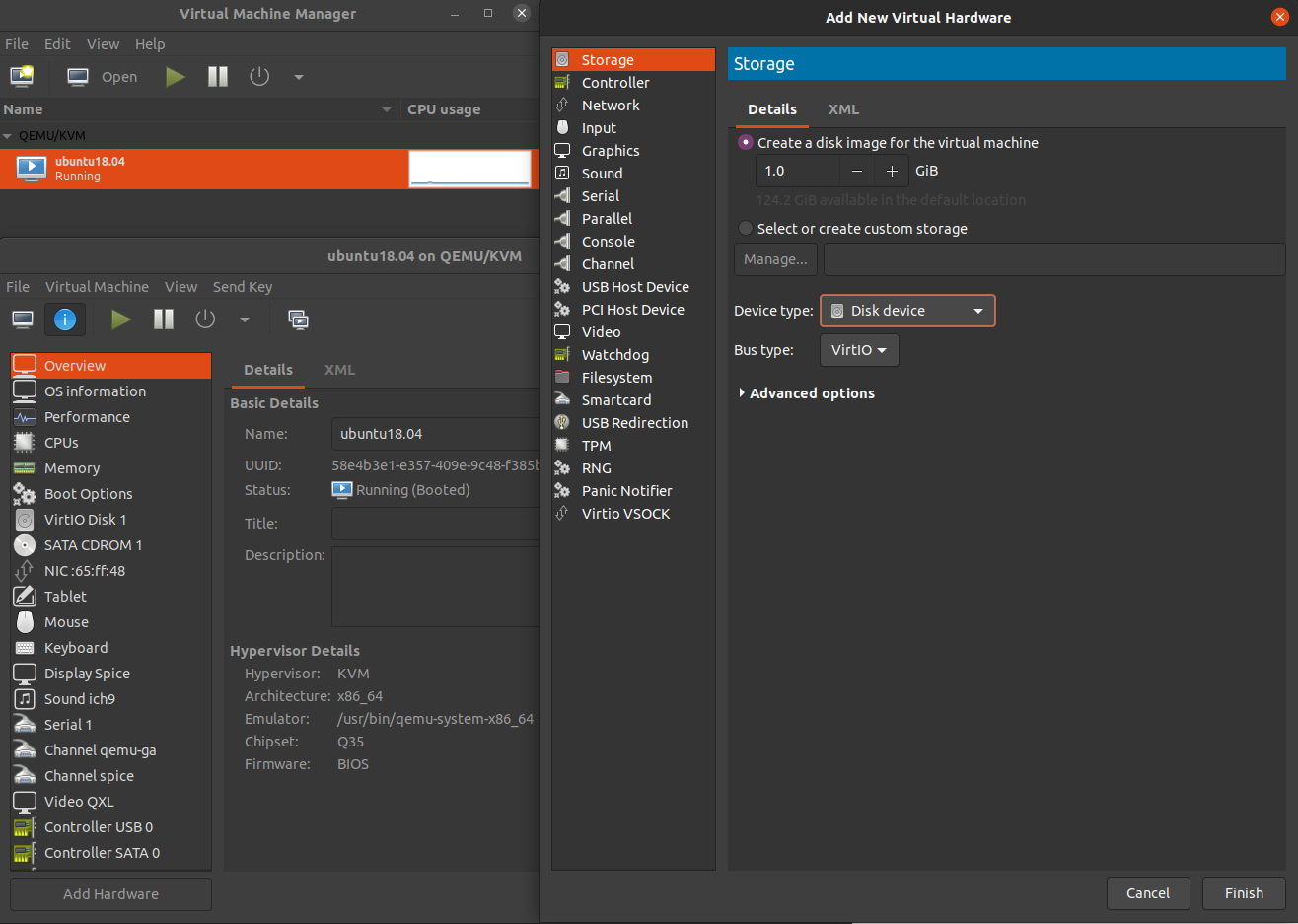Pause VM from Virtual Machine Manager toolbar
1298x924 pixels.
tap(218, 77)
